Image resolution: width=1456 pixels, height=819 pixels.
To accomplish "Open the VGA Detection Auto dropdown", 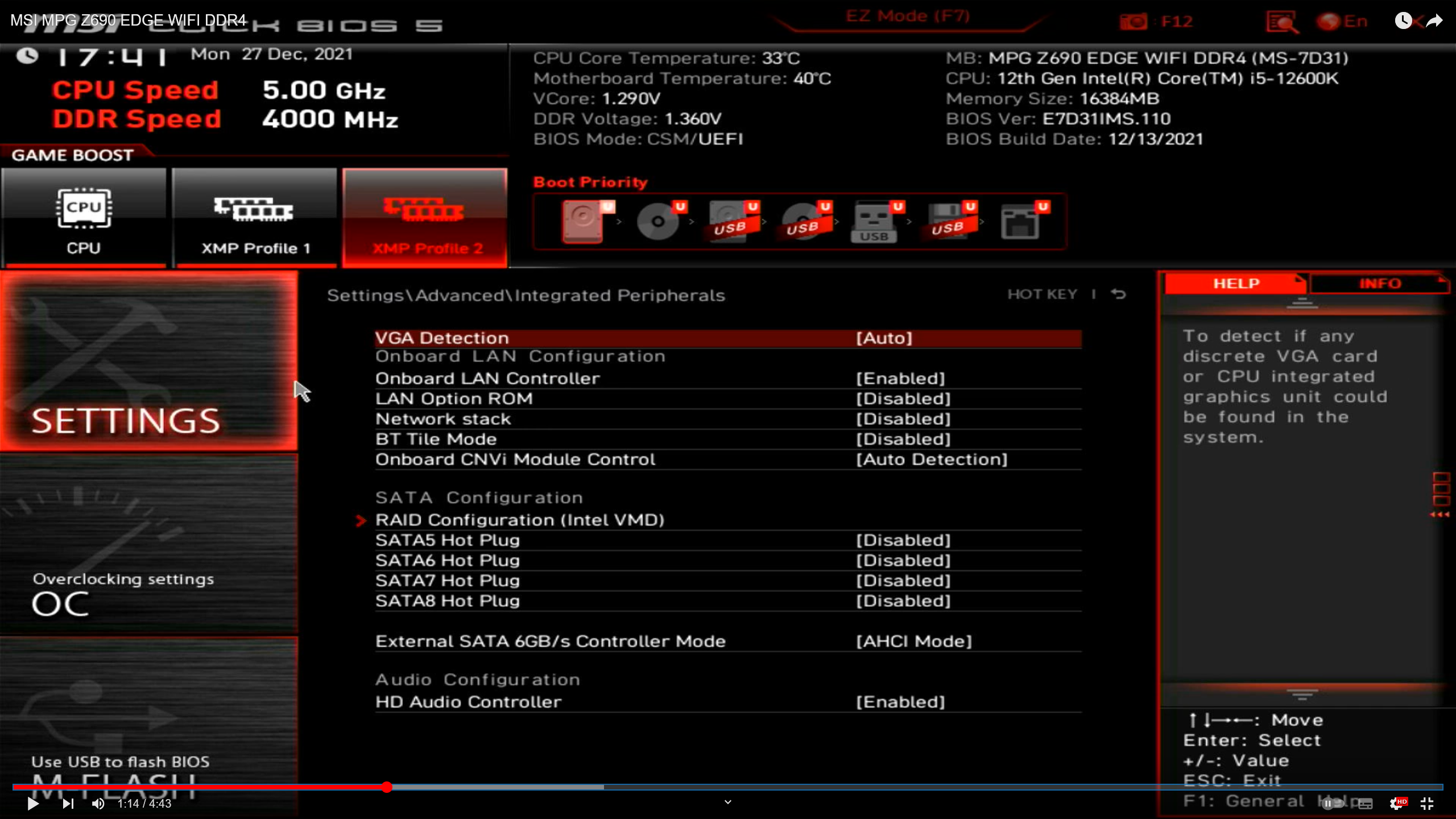I will click(x=884, y=338).
